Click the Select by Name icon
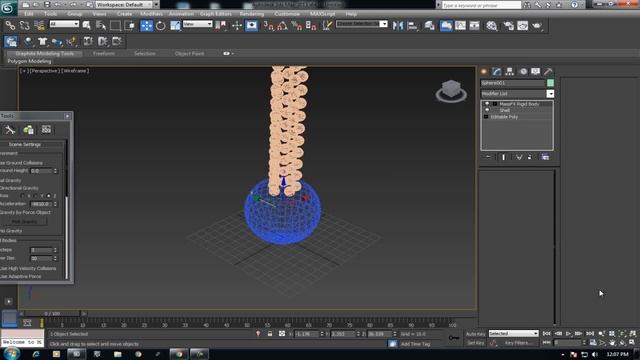640x360 pixels. coord(101,26)
